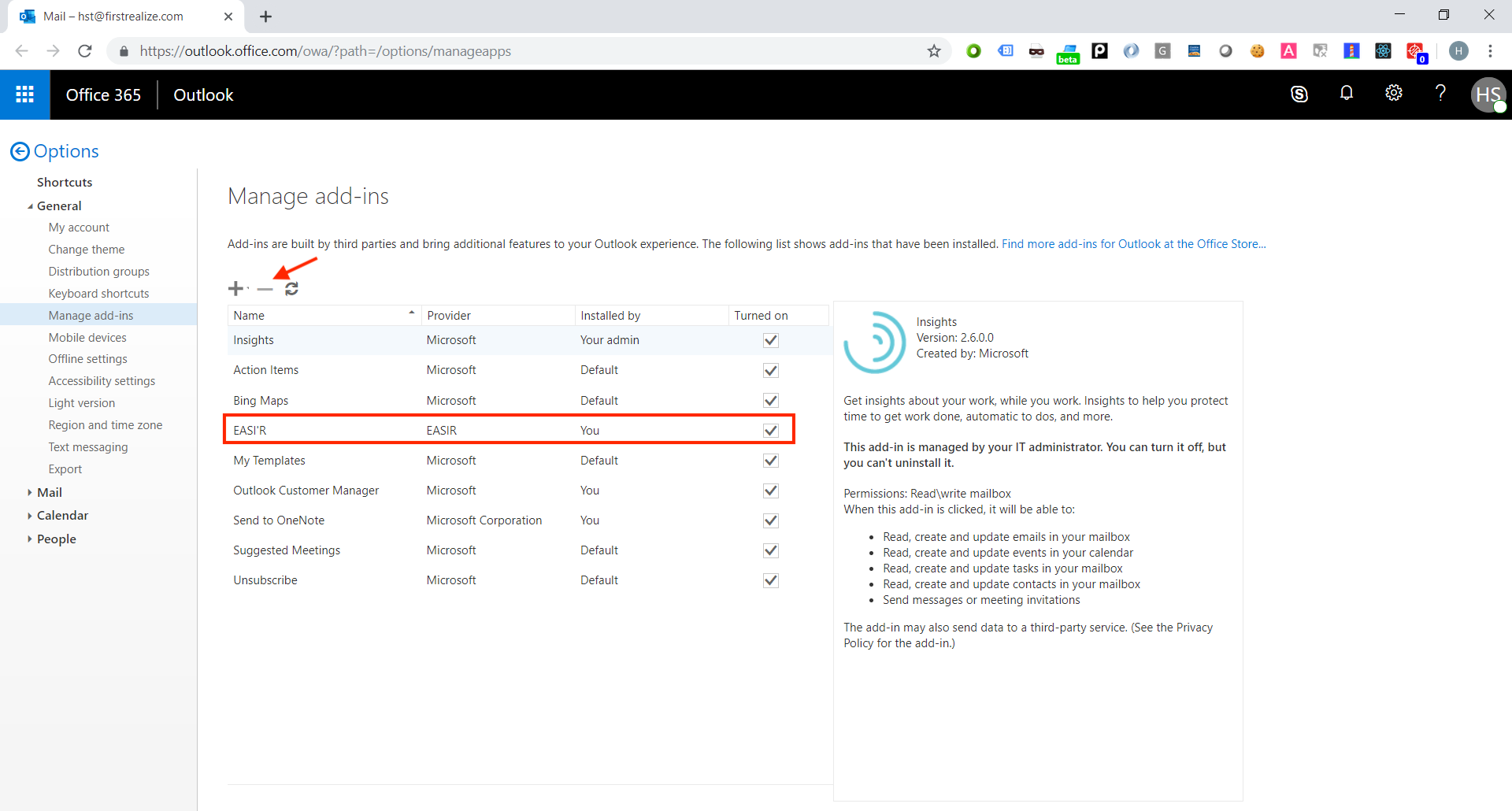Viewport: 1512px width, 811px height.
Task: Disable the Suggested Meetings checkbox
Action: click(x=771, y=550)
